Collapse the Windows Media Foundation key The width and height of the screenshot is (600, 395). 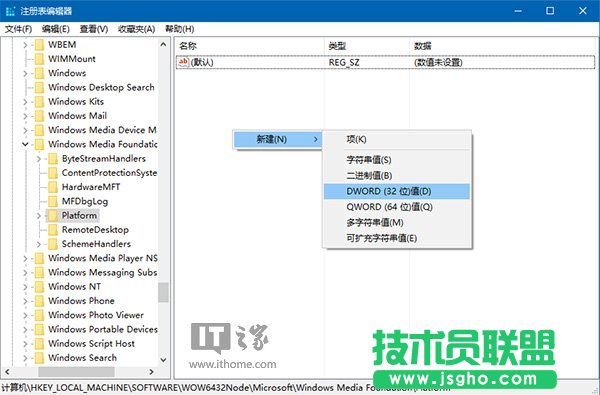(25, 144)
